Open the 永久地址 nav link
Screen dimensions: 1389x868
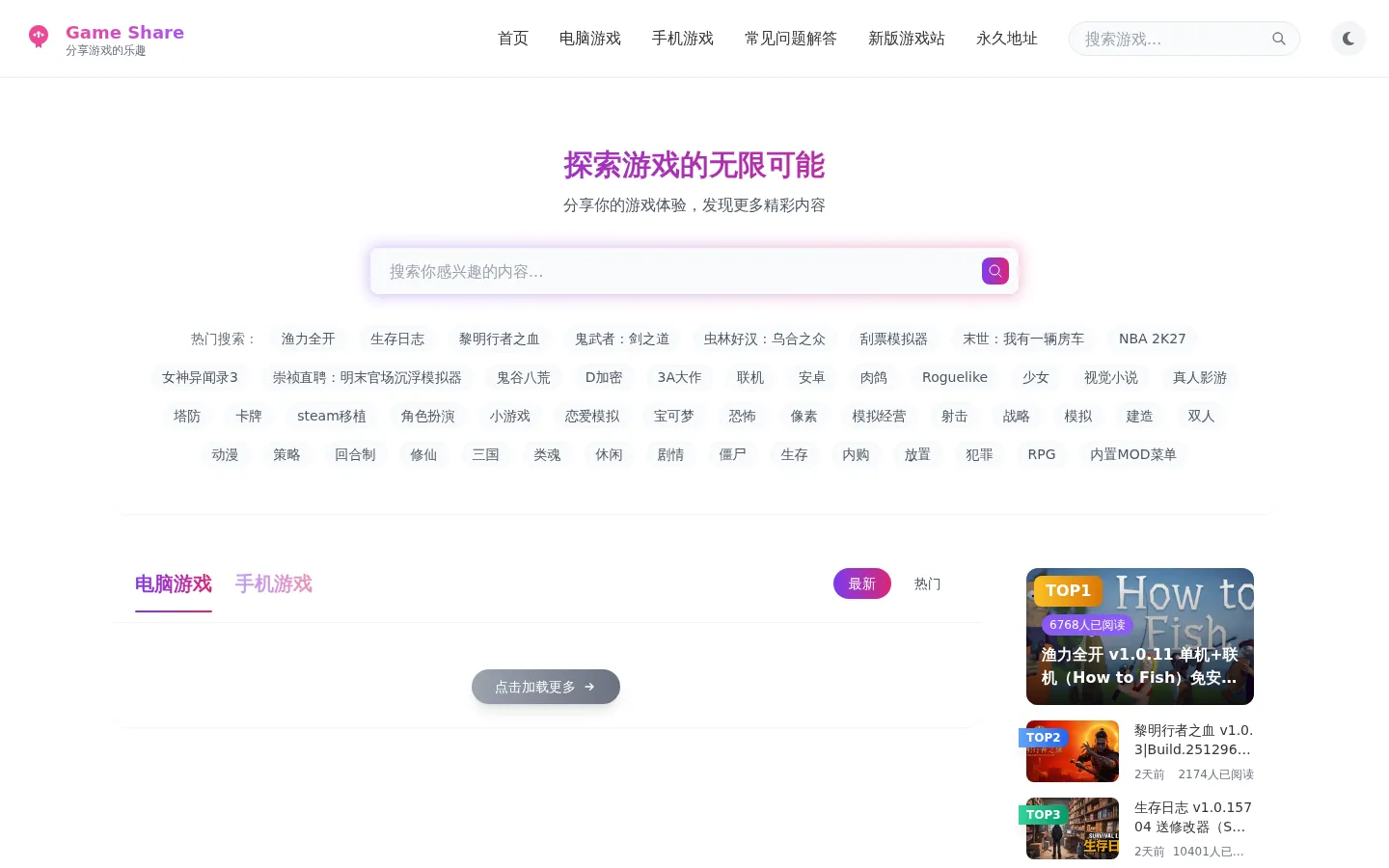point(1007,39)
